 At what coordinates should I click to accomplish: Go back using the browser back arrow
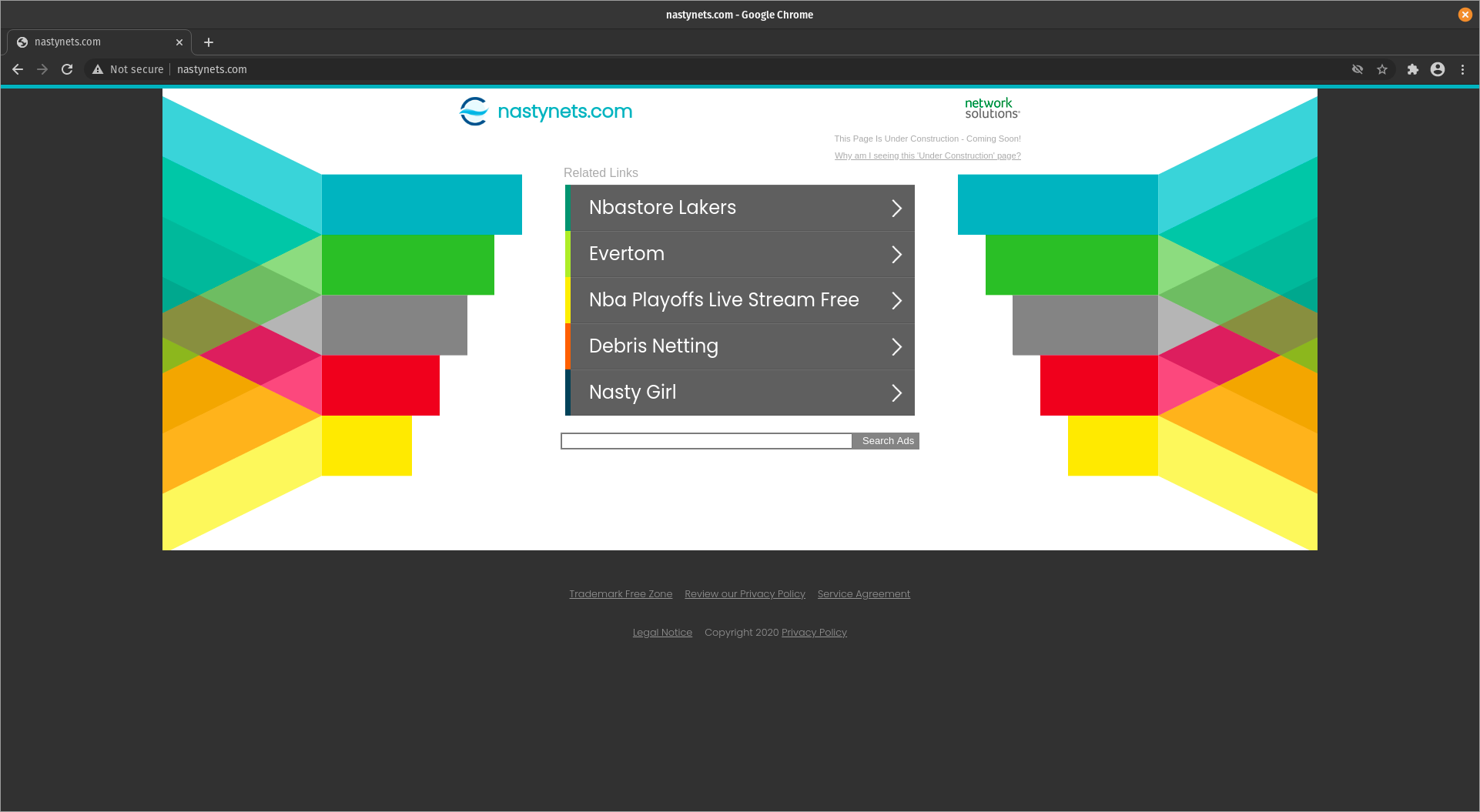point(18,69)
